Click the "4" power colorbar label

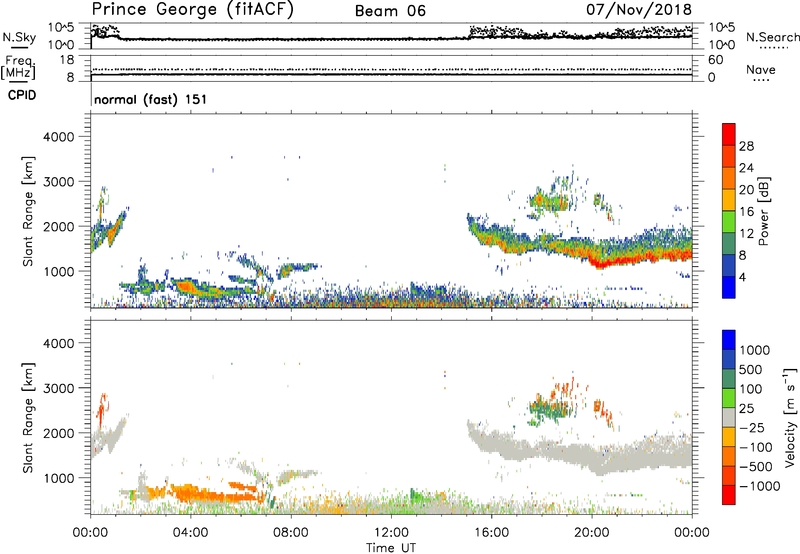tap(743, 277)
